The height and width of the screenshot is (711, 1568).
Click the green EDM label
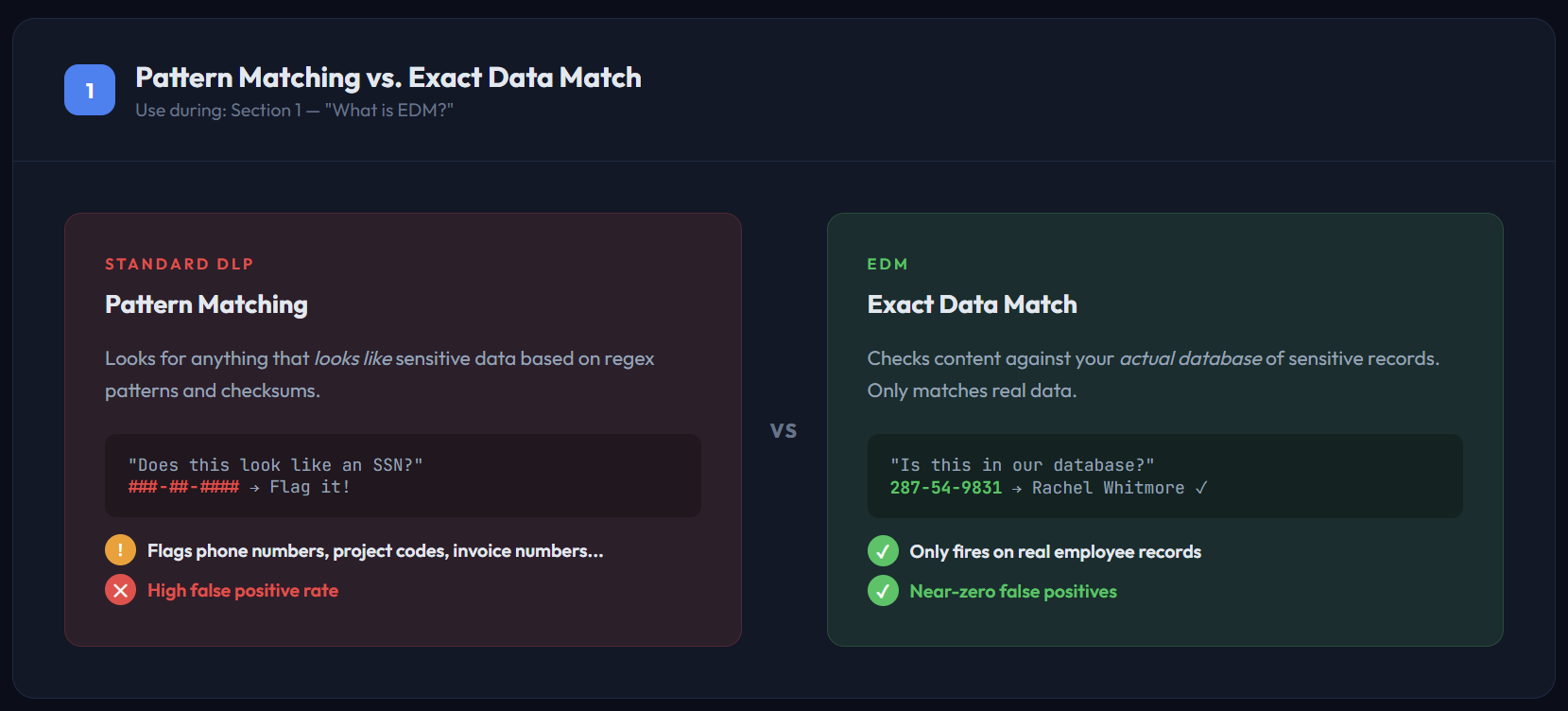(x=887, y=264)
